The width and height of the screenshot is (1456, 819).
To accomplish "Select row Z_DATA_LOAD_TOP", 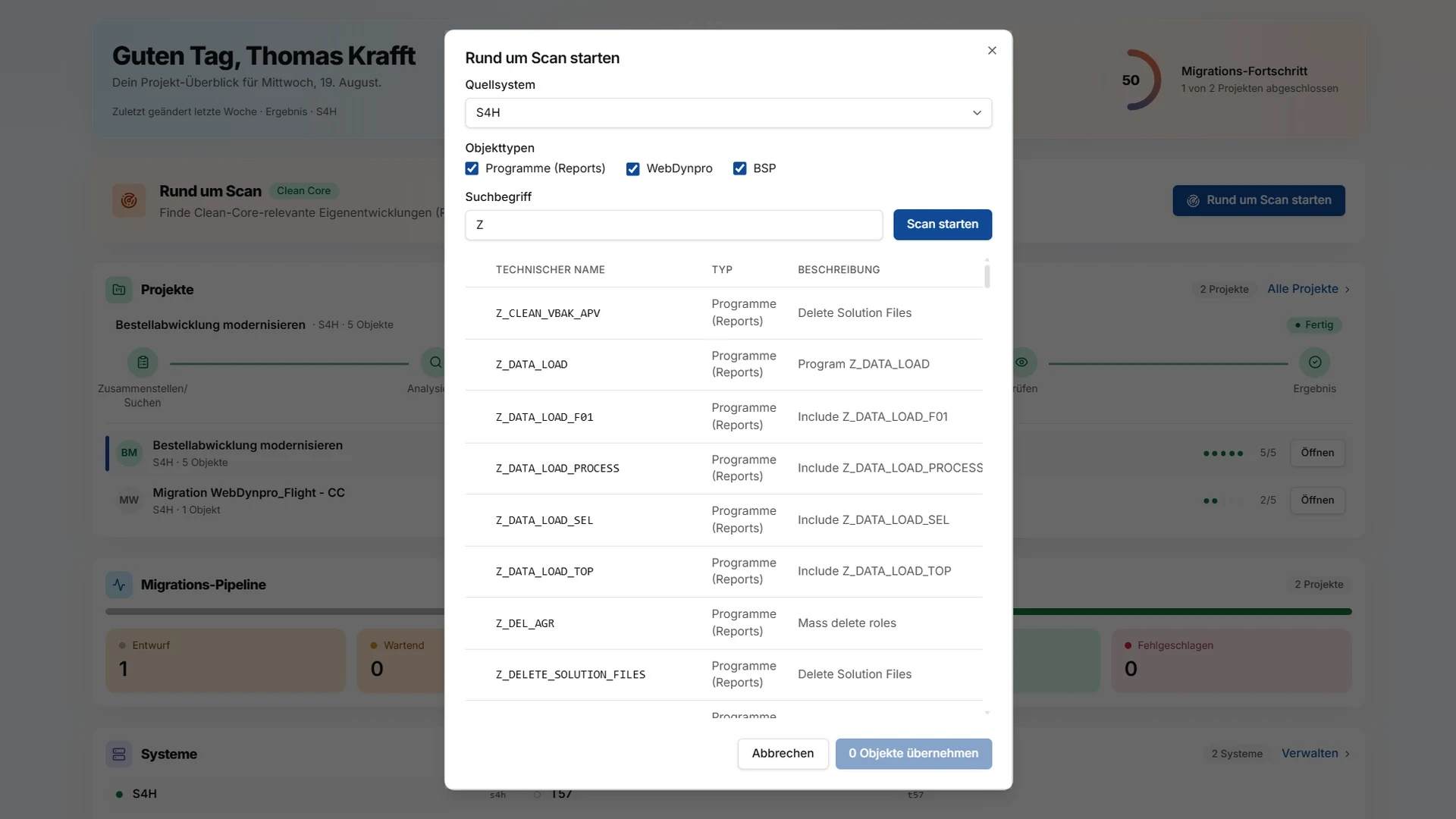I will point(723,572).
